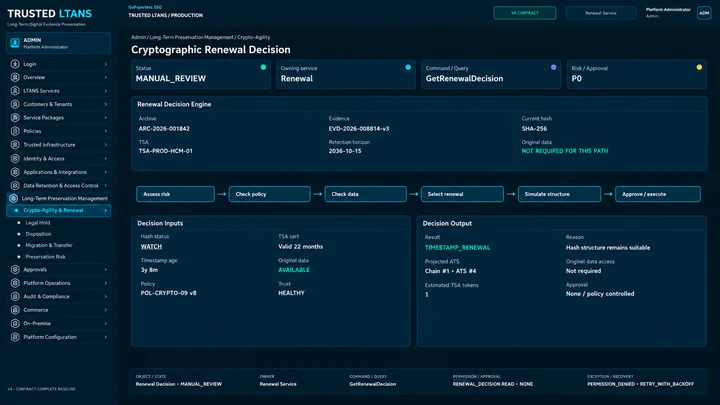720x405 pixels.
Task: Open Disposition submenu item
Action: coord(38,234)
